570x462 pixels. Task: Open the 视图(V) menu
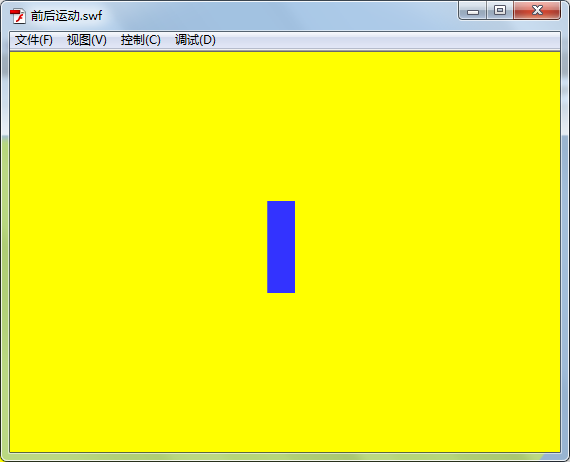(x=87, y=40)
